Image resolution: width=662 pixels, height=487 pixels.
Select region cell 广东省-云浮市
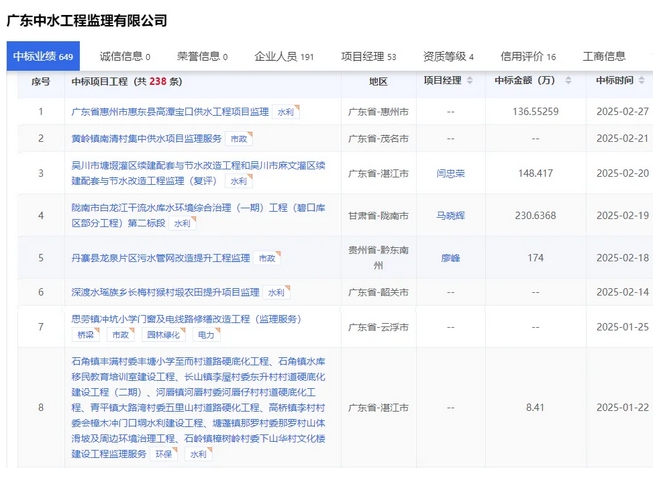click(x=378, y=327)
